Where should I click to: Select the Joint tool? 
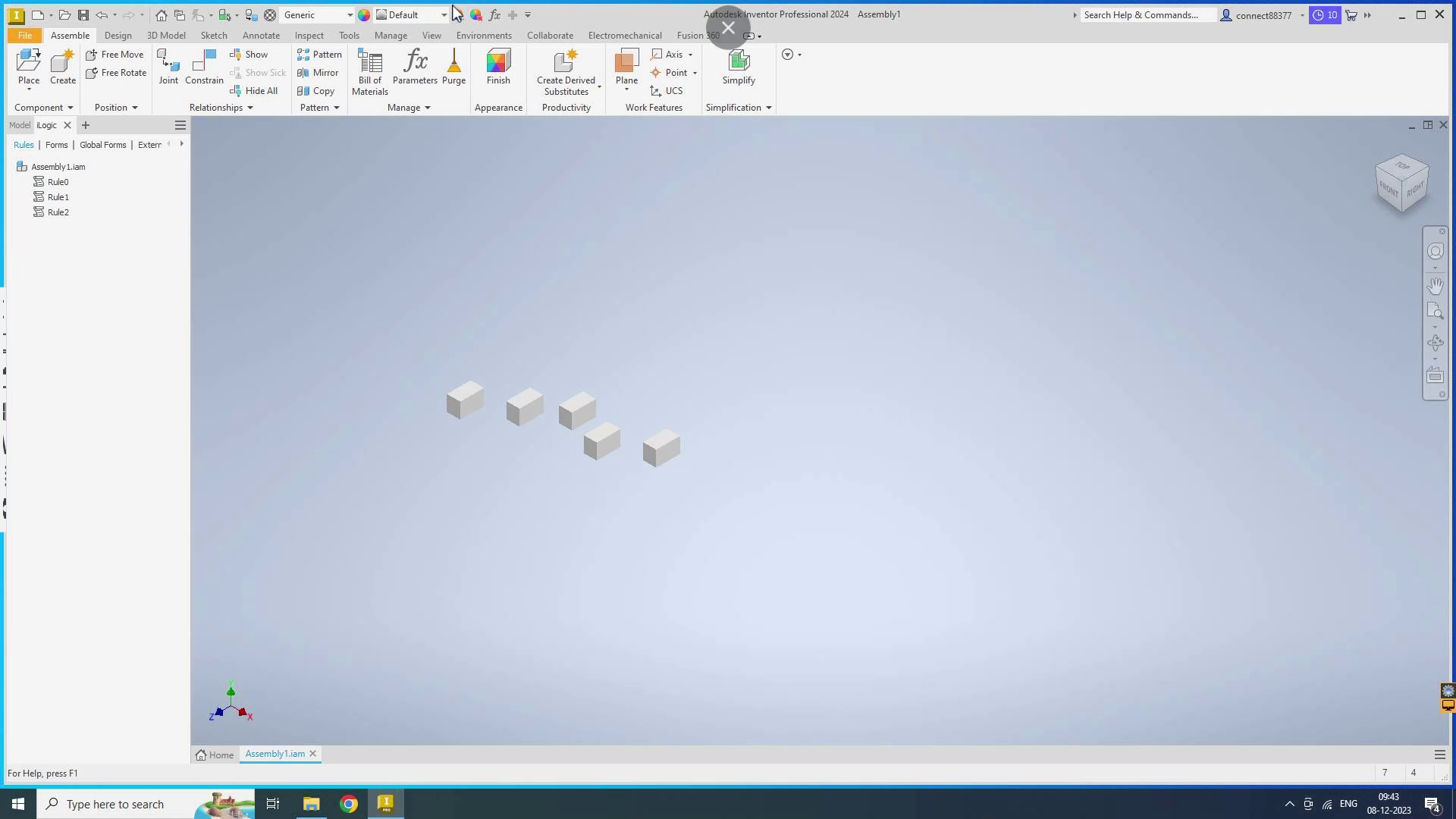(x=168, y=66)
